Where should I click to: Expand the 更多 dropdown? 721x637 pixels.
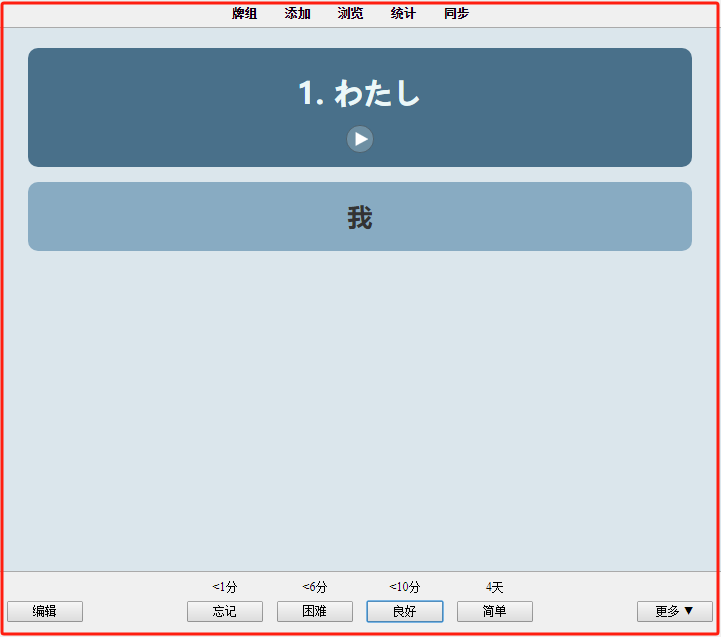[x=675, y=611]
